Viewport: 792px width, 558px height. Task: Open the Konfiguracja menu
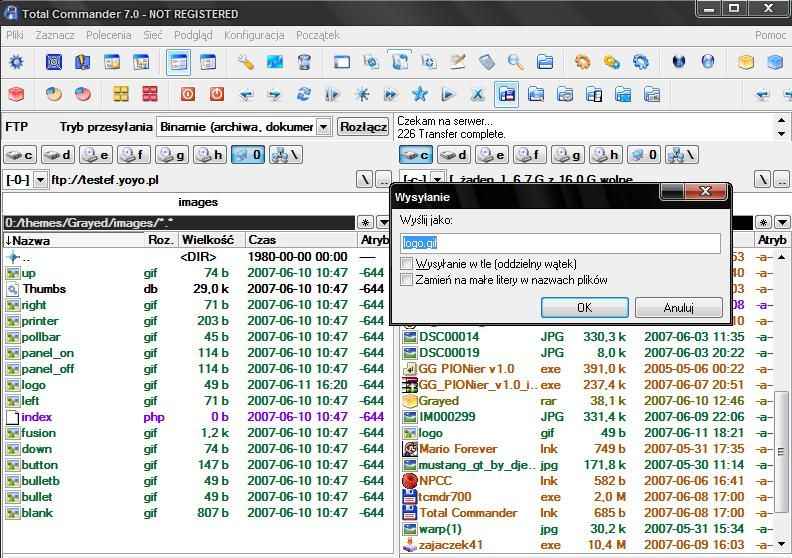click(254, 35)
